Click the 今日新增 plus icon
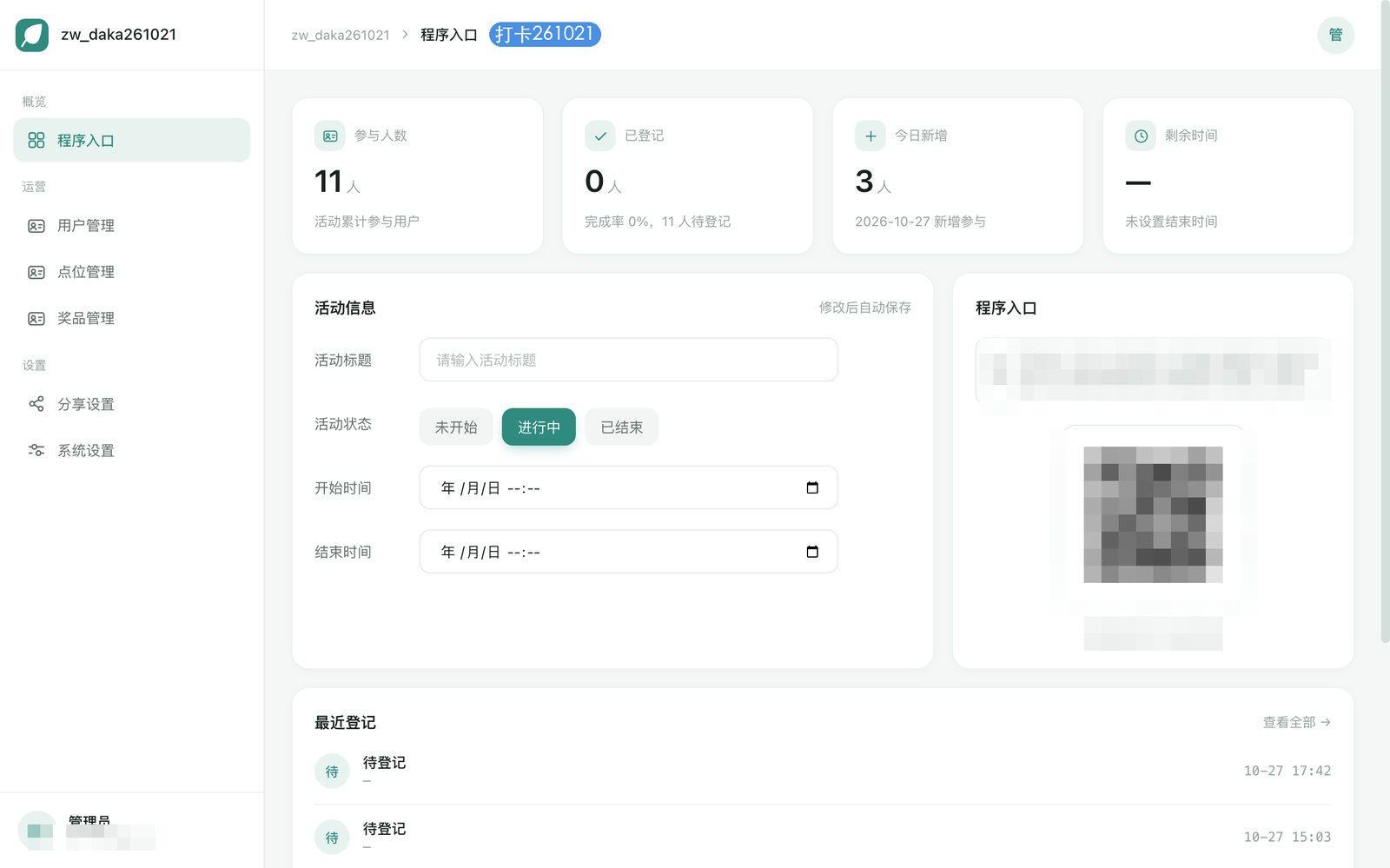 [870, 136]
